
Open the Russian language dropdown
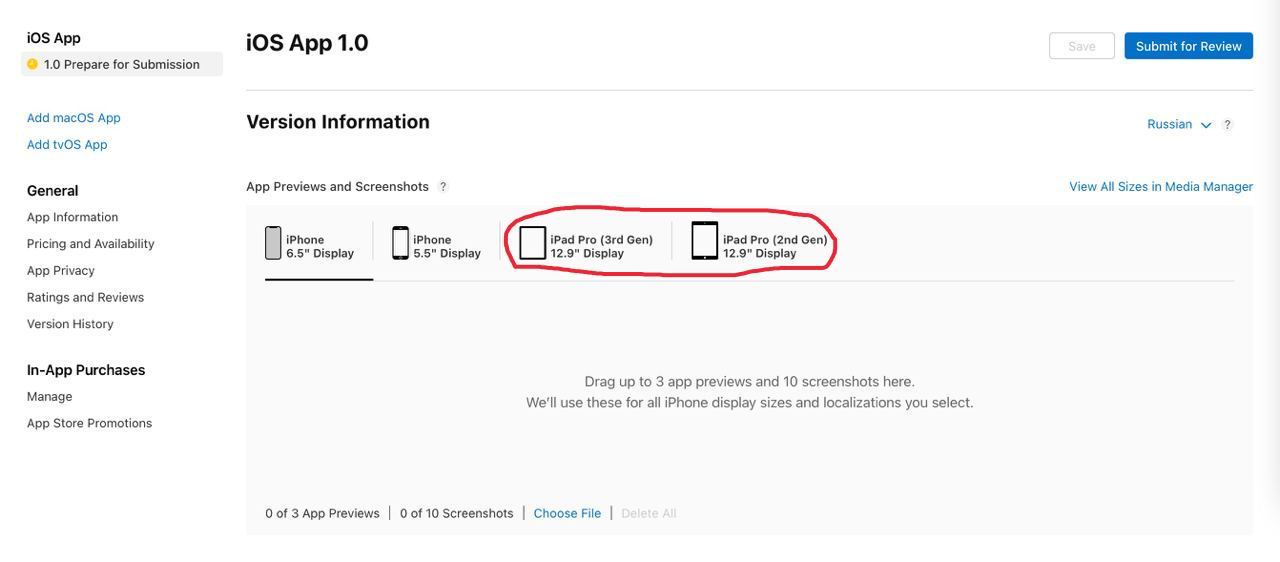point(1170,125)
